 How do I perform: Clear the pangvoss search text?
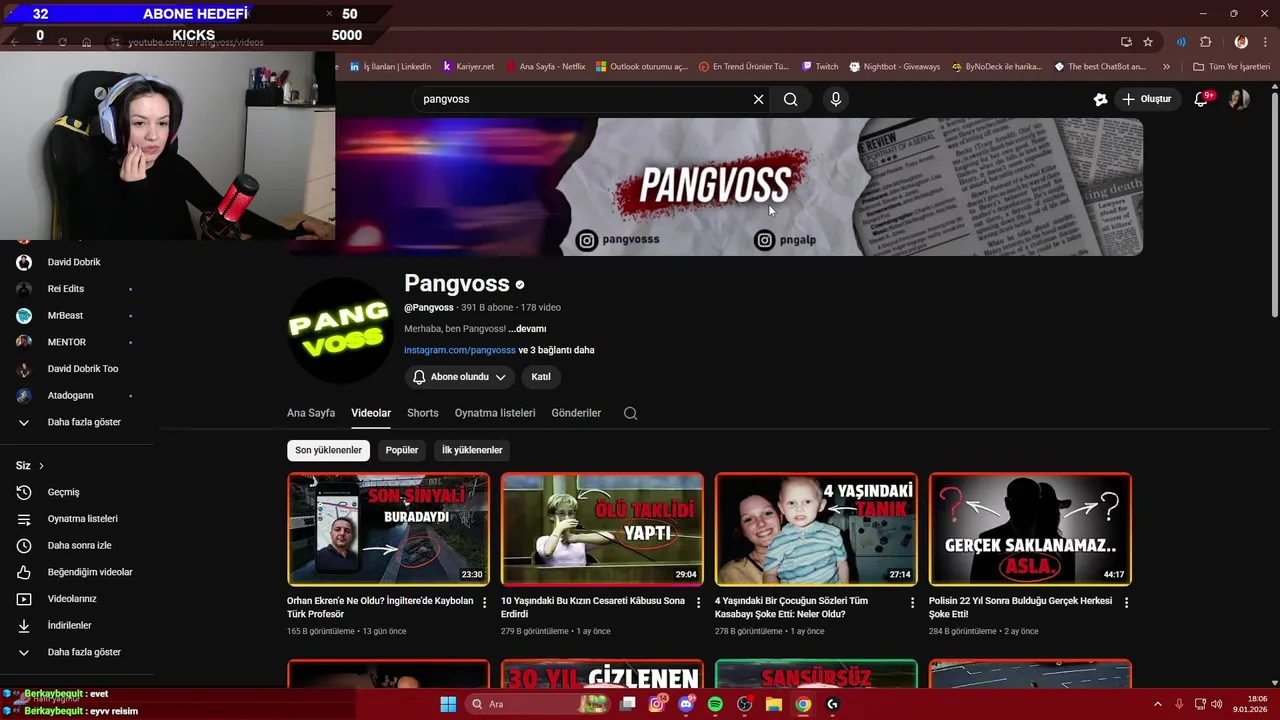[x=758, y=99]
